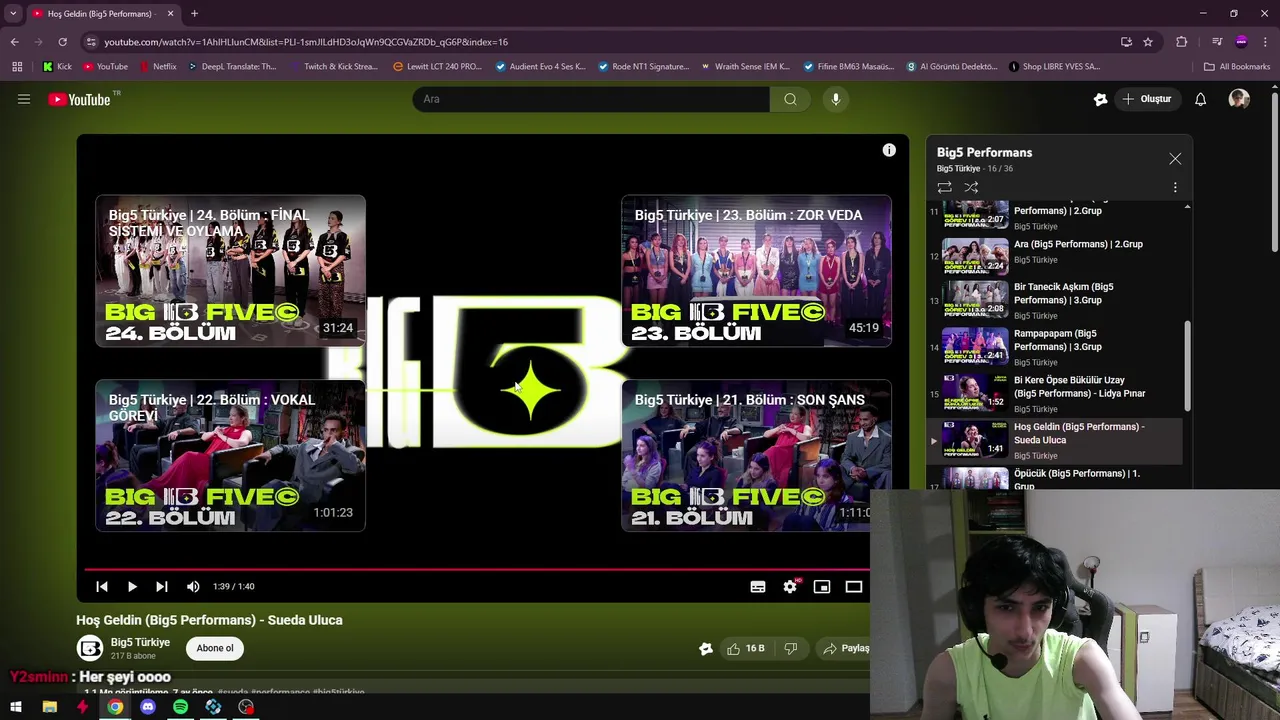Open the 22. Bölüm VOKAL GÖREVİ suggested video
The image size is (1280, 720).
(x=230, y=456)
